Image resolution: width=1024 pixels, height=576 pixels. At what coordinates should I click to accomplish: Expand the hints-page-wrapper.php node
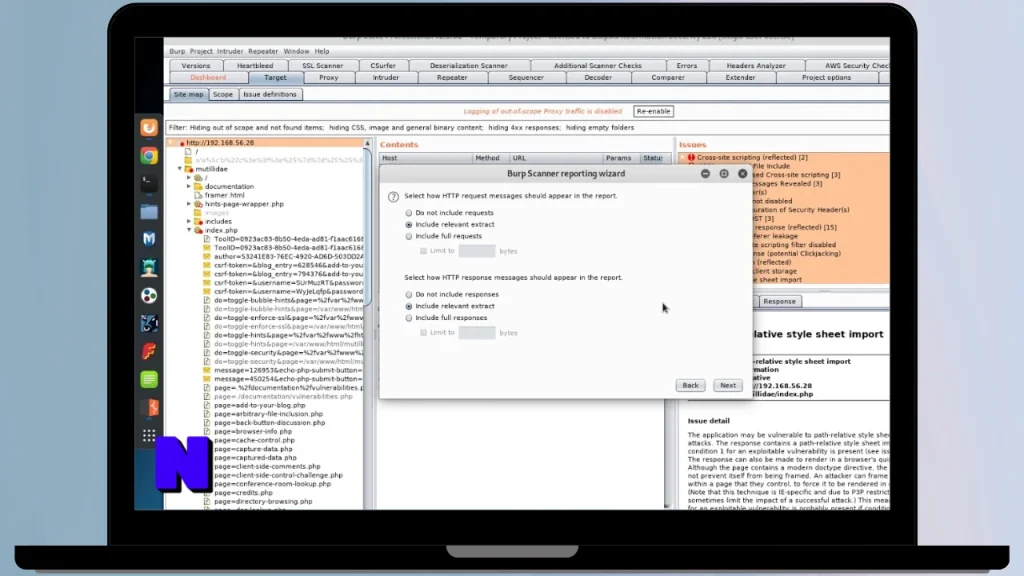[189, 204]
